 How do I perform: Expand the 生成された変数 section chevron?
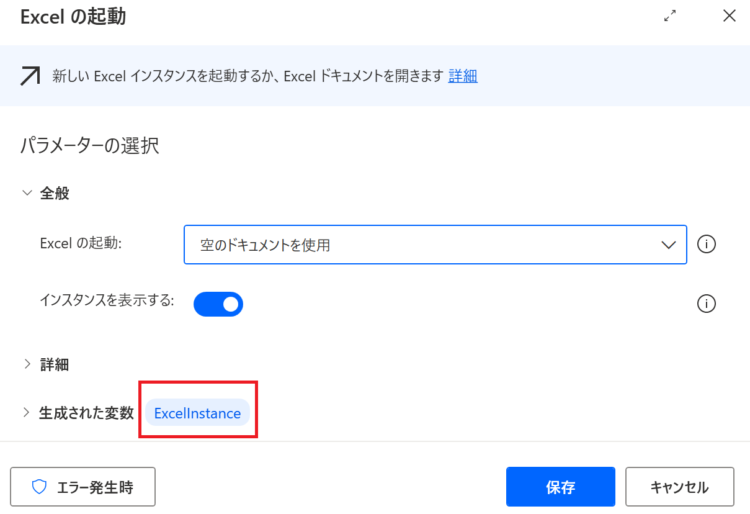coord(26,412)
